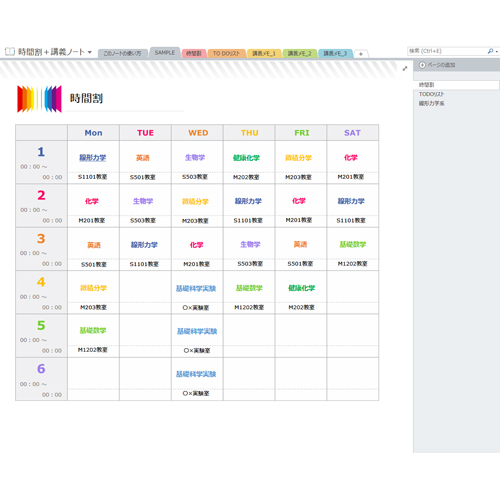
Task: Open the TO DOリスト section tab
Action: [226, 53]
